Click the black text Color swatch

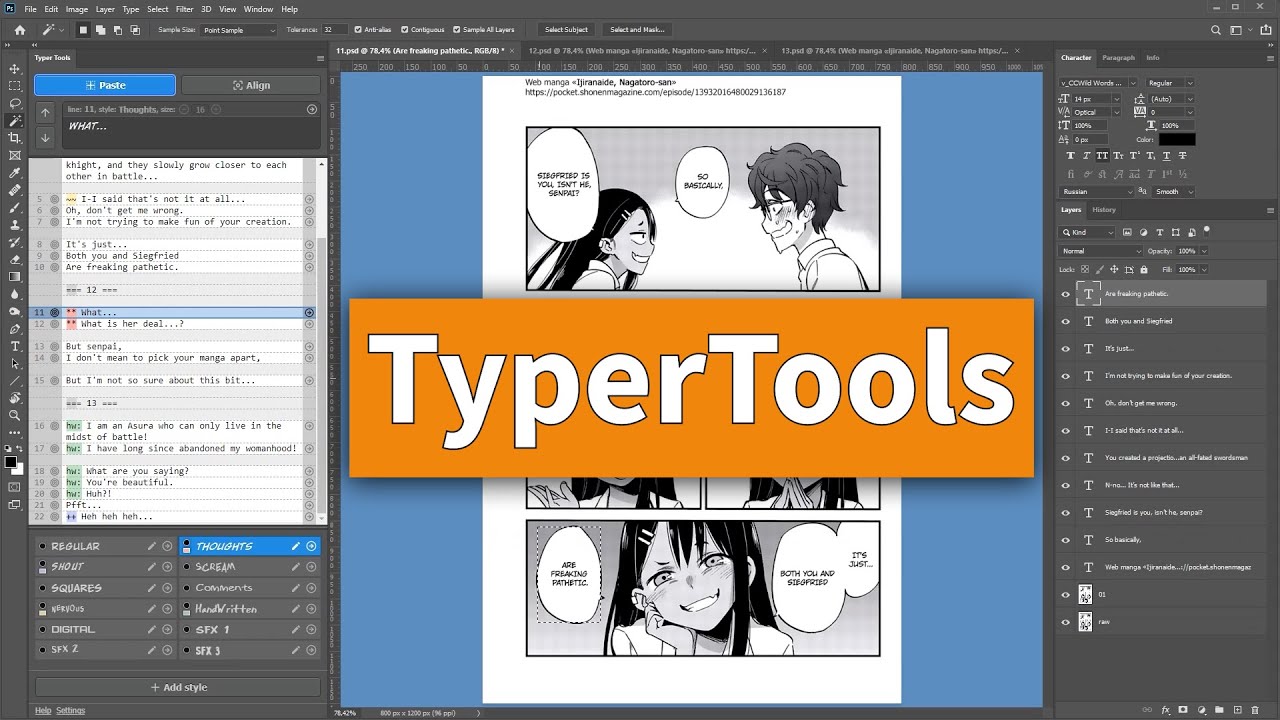click(1178, 140)
